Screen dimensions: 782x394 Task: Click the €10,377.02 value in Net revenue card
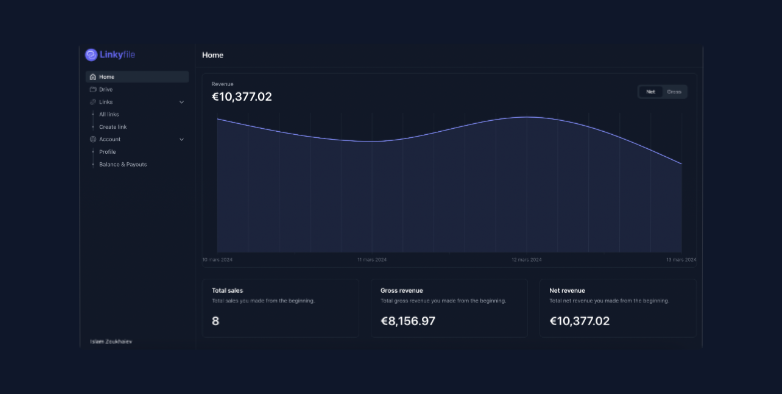(580, 321)
